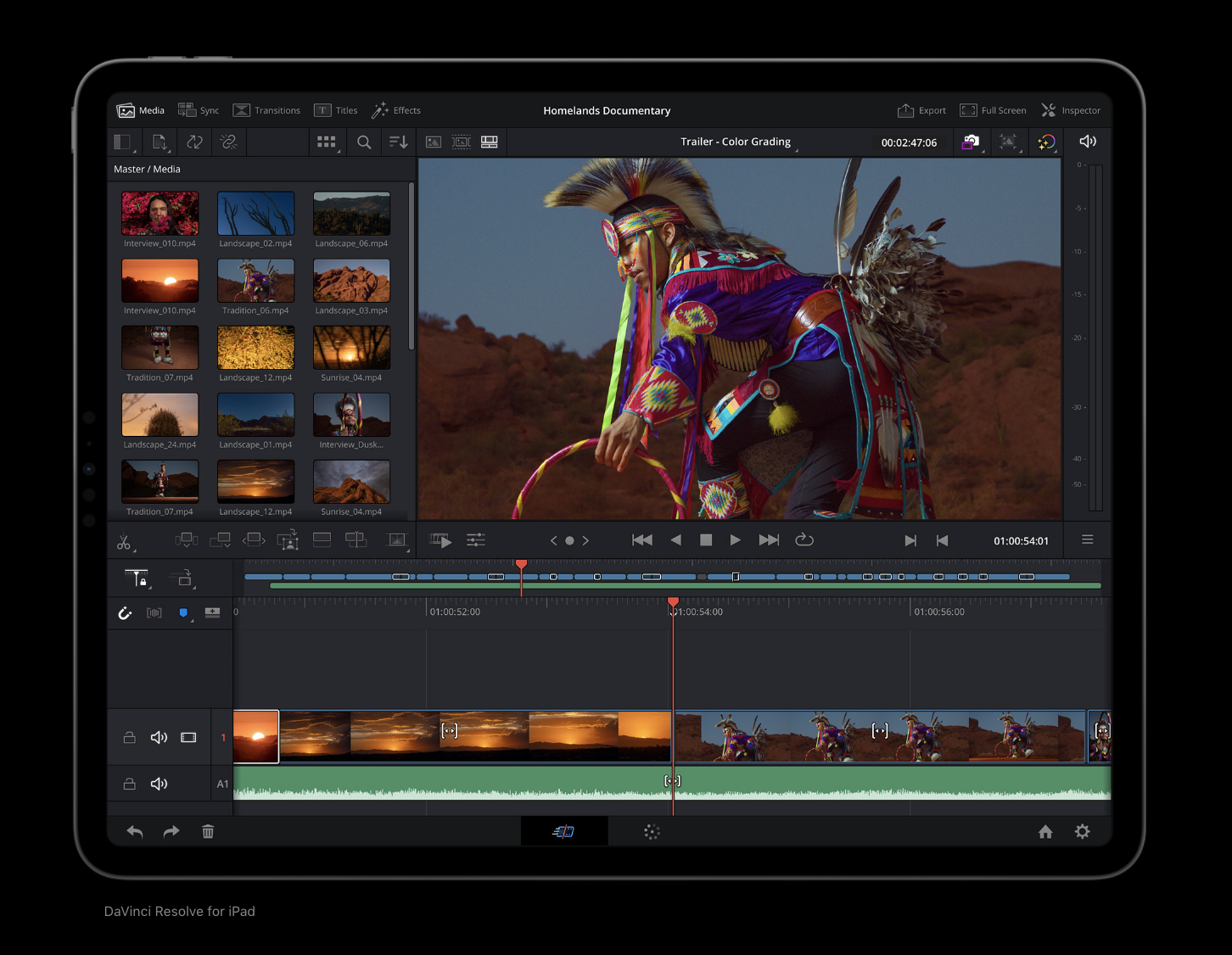1232x955 pixels.
Task: Click the search magnifier in media pool
Action: point(364,142)
